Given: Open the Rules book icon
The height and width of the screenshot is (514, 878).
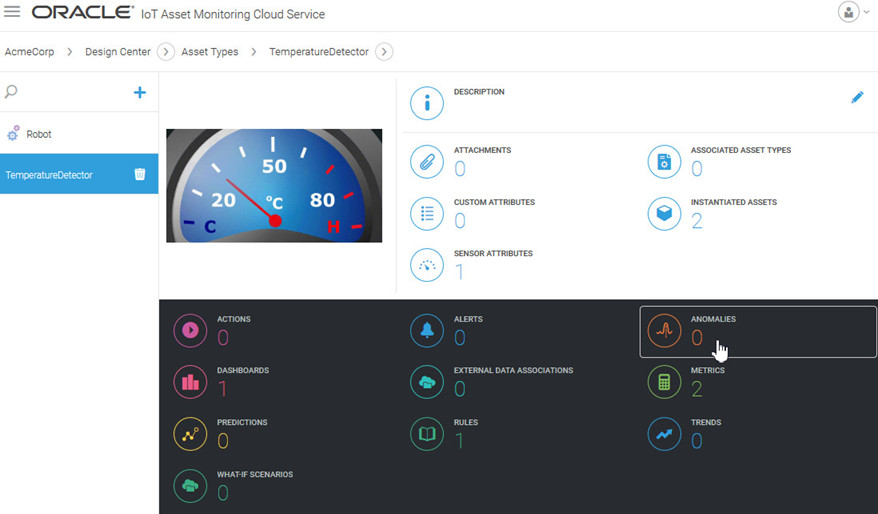Looking at the screenshot, I should point(427,434).
